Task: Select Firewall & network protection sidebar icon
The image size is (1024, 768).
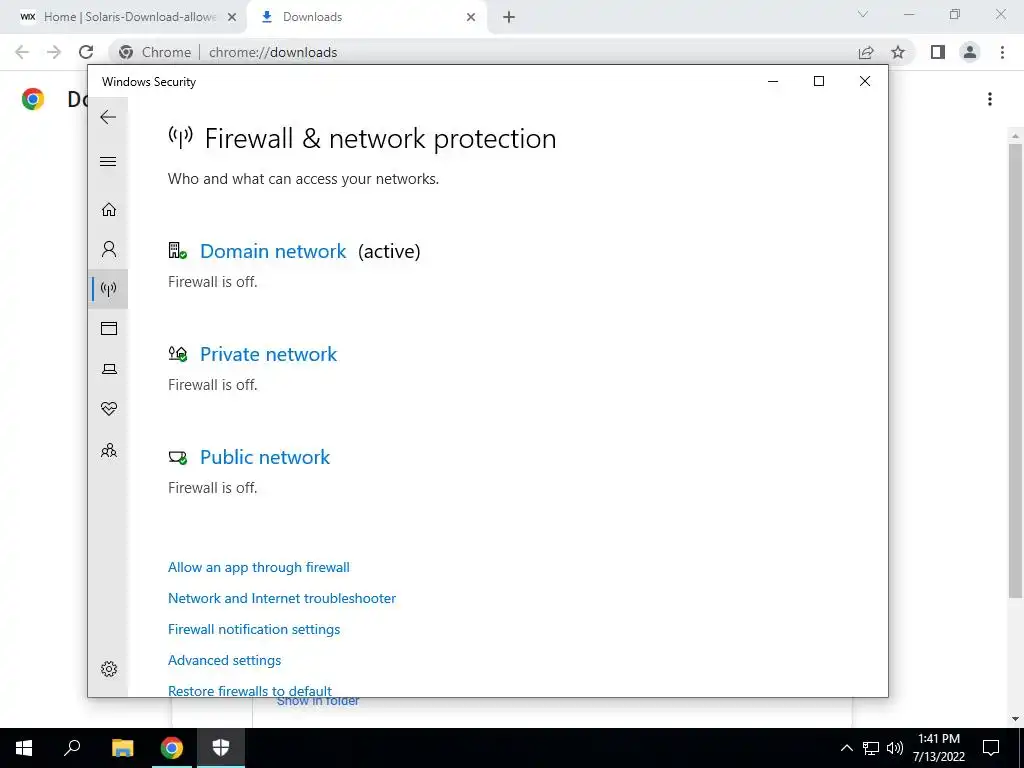Action: 109,289
